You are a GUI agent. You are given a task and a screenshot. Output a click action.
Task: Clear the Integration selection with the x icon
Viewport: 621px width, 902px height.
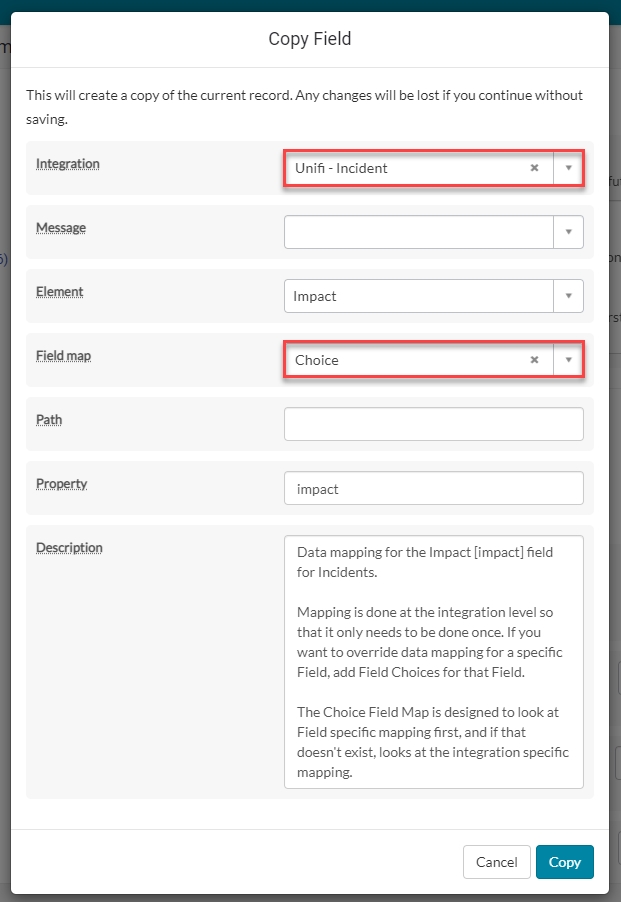click(534, 168)
